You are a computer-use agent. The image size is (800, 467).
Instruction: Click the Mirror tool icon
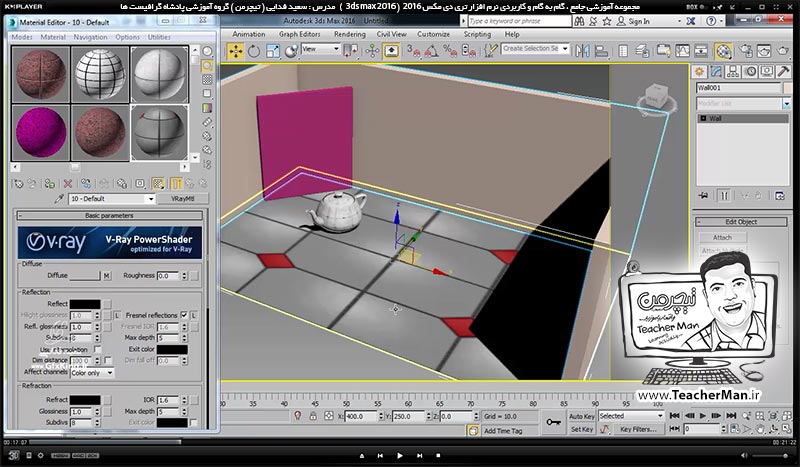pyautogui.click(x=582, y=51)
